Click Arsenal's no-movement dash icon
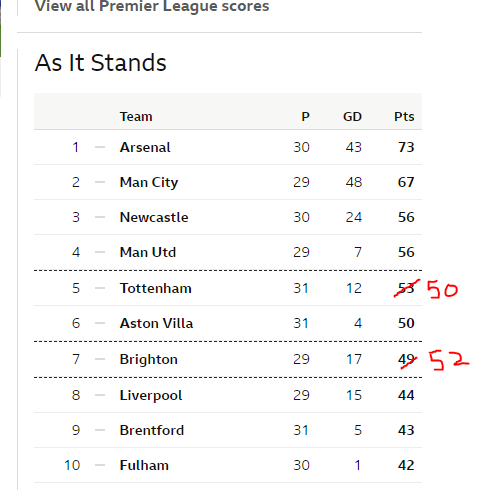 tap(100, 147)
